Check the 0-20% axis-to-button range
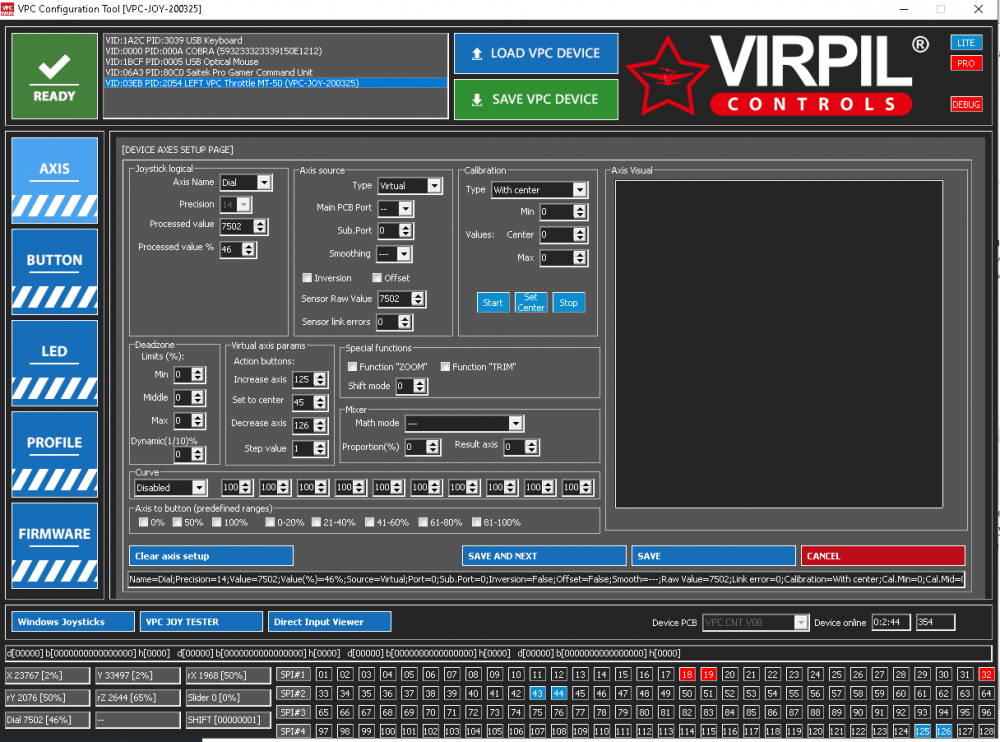 (x=270, y=522)
